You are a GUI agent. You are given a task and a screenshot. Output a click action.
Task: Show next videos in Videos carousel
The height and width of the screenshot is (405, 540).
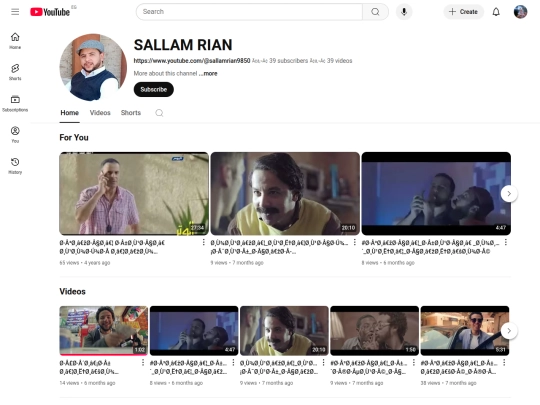pos(509,331)
